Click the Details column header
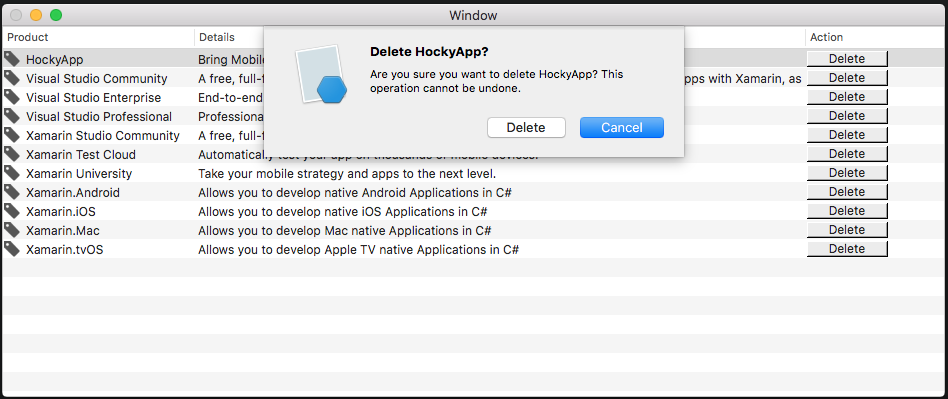 click(x=217, y=37)
